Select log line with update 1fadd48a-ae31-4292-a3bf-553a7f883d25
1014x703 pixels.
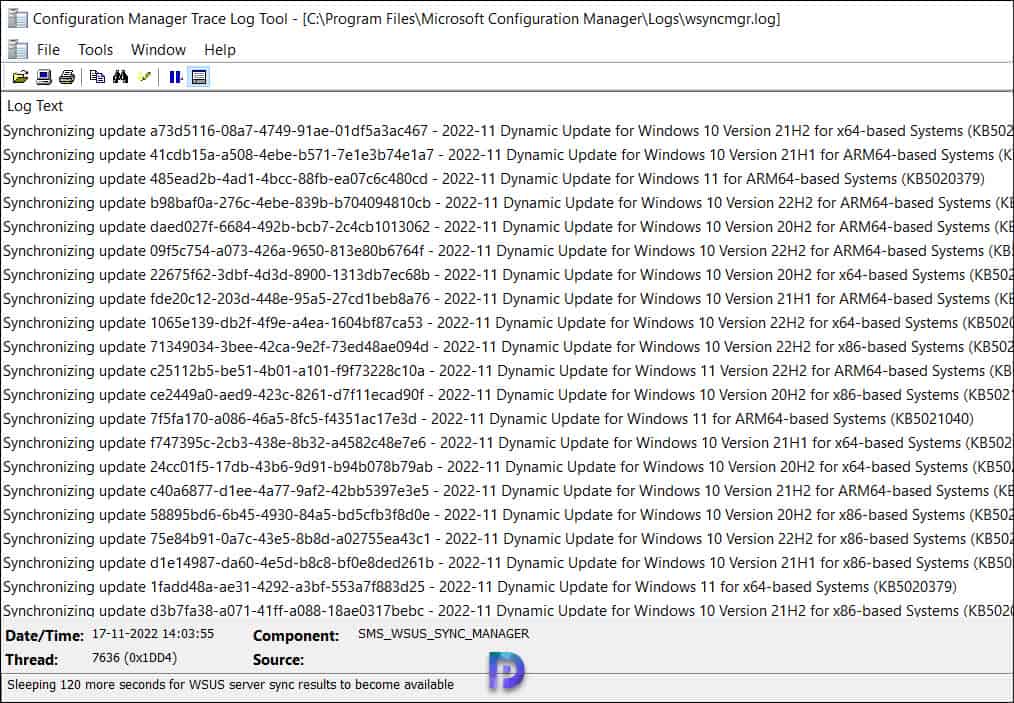pyautogui.click(x=507, y=587)
